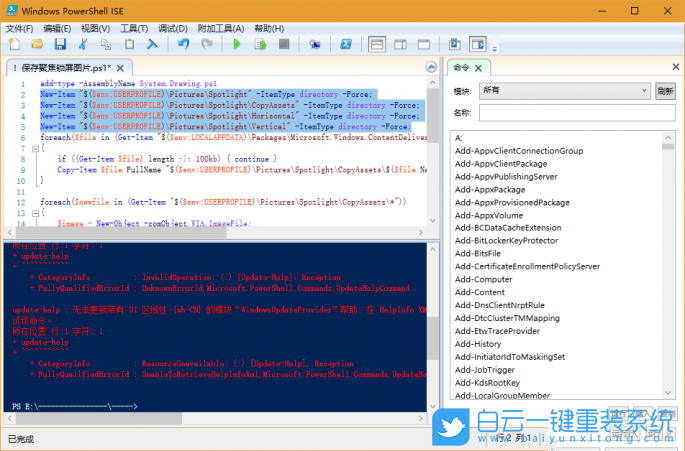This screenshot has height=451, width=685.
Task: Click the 刷新 refresh button
Action: coord(665,90)
